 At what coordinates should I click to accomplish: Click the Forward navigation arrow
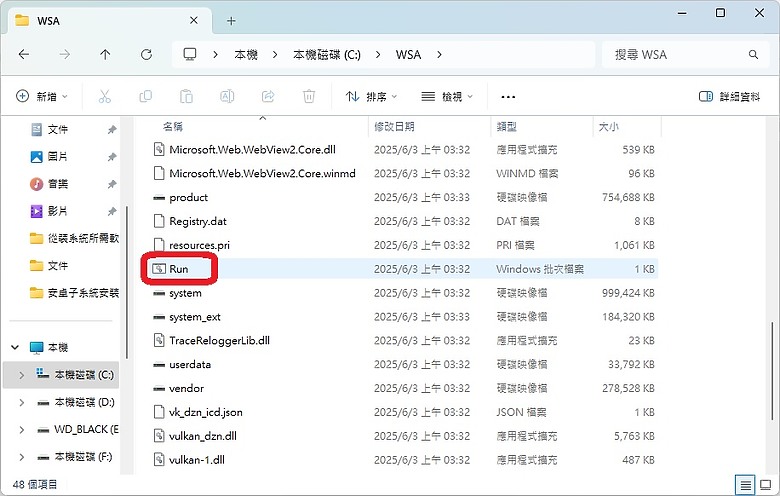point(65,54)
